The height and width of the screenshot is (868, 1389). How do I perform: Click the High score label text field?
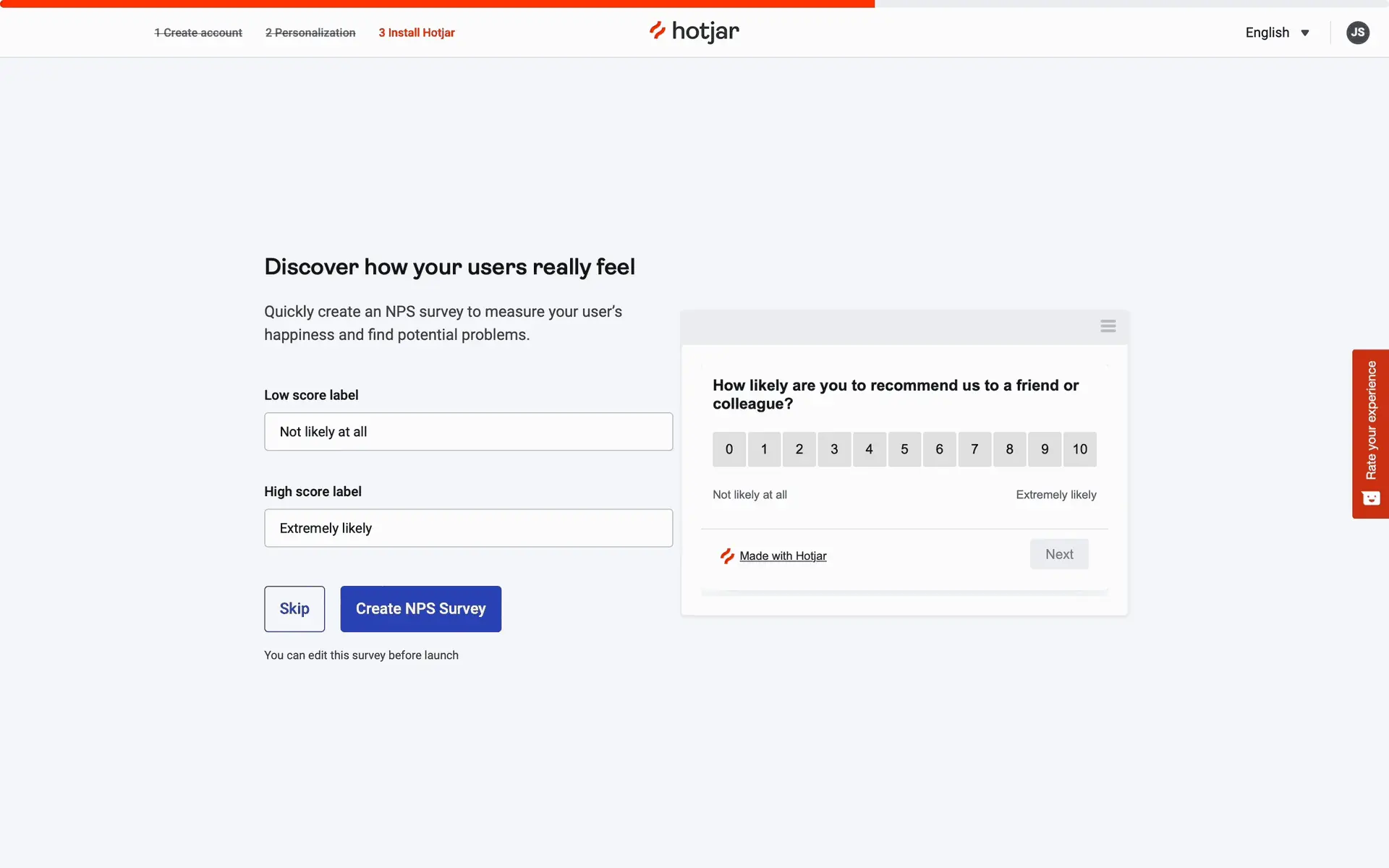click(468, 528)
